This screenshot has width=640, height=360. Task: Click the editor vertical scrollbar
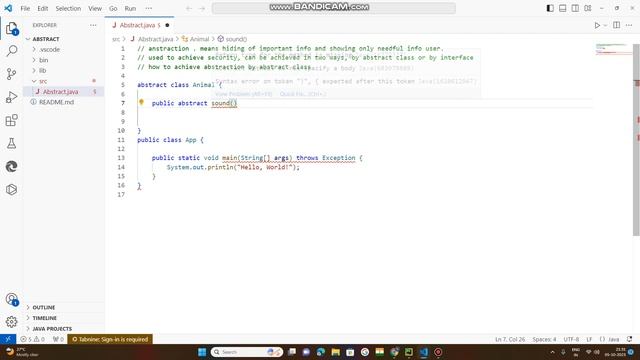point(636,140)
